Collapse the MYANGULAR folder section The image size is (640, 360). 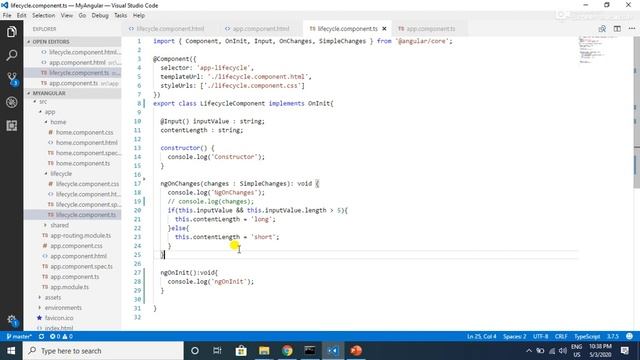click(x=73, y=93)
